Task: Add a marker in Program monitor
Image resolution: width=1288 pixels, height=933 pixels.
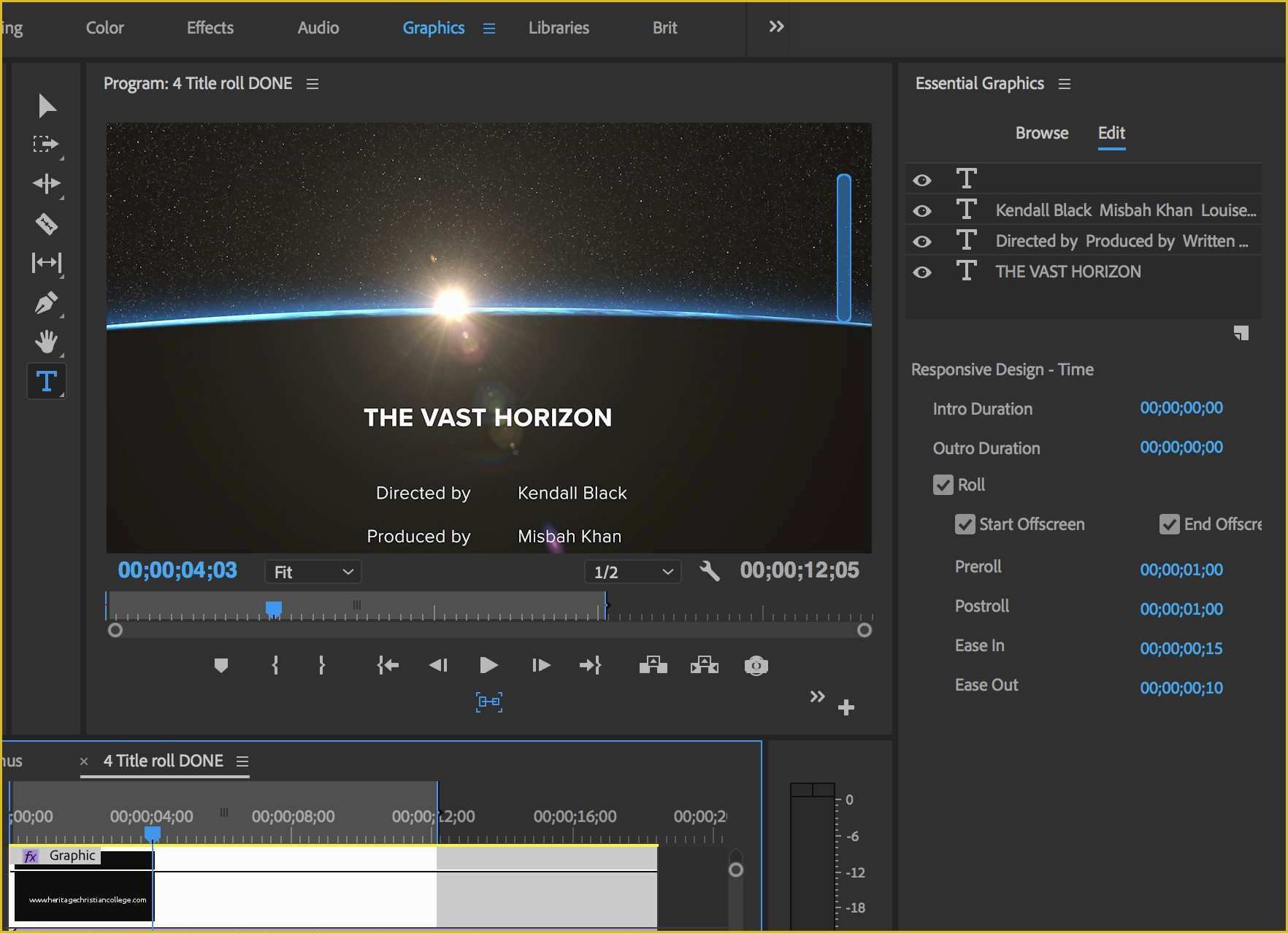Action: pyautogui.click(x=221, y=665)
